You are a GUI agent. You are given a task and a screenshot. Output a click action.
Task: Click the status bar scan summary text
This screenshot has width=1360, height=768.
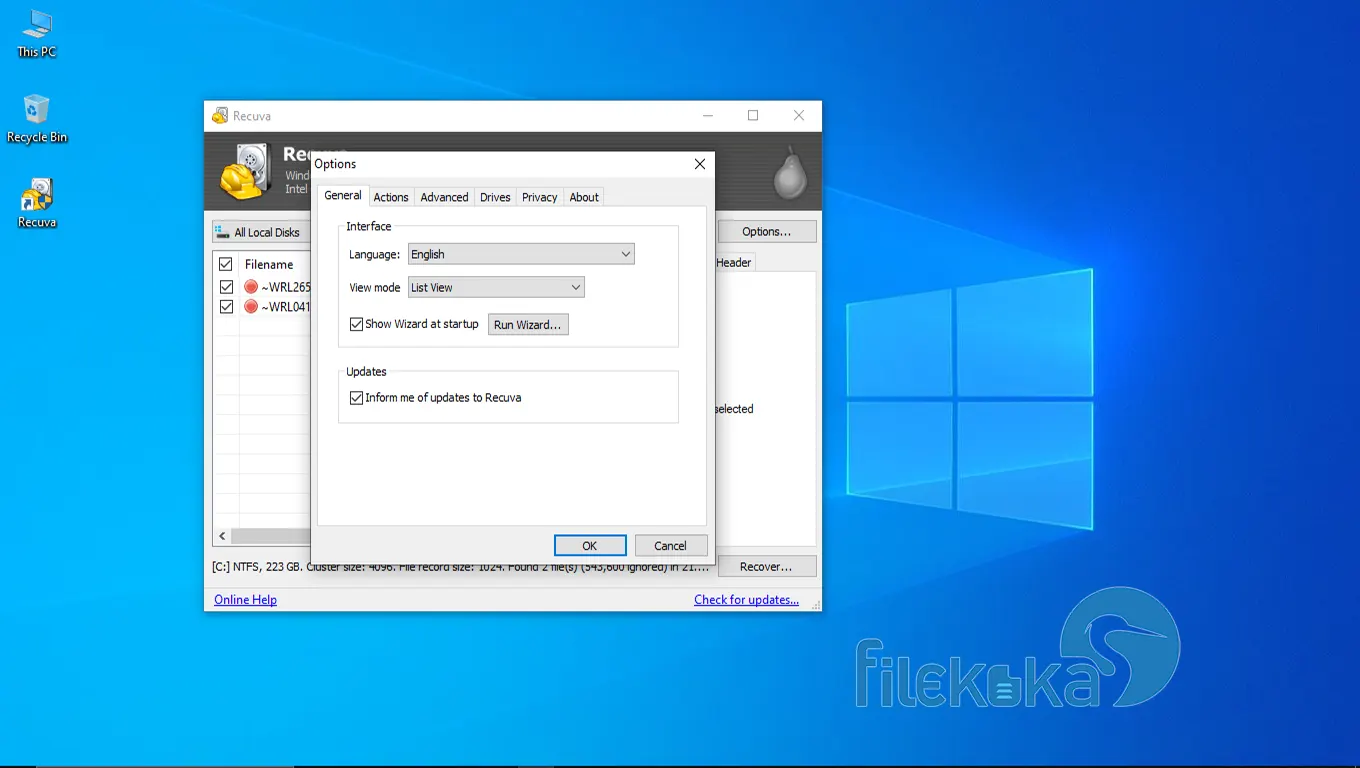[x=461, y=567]
